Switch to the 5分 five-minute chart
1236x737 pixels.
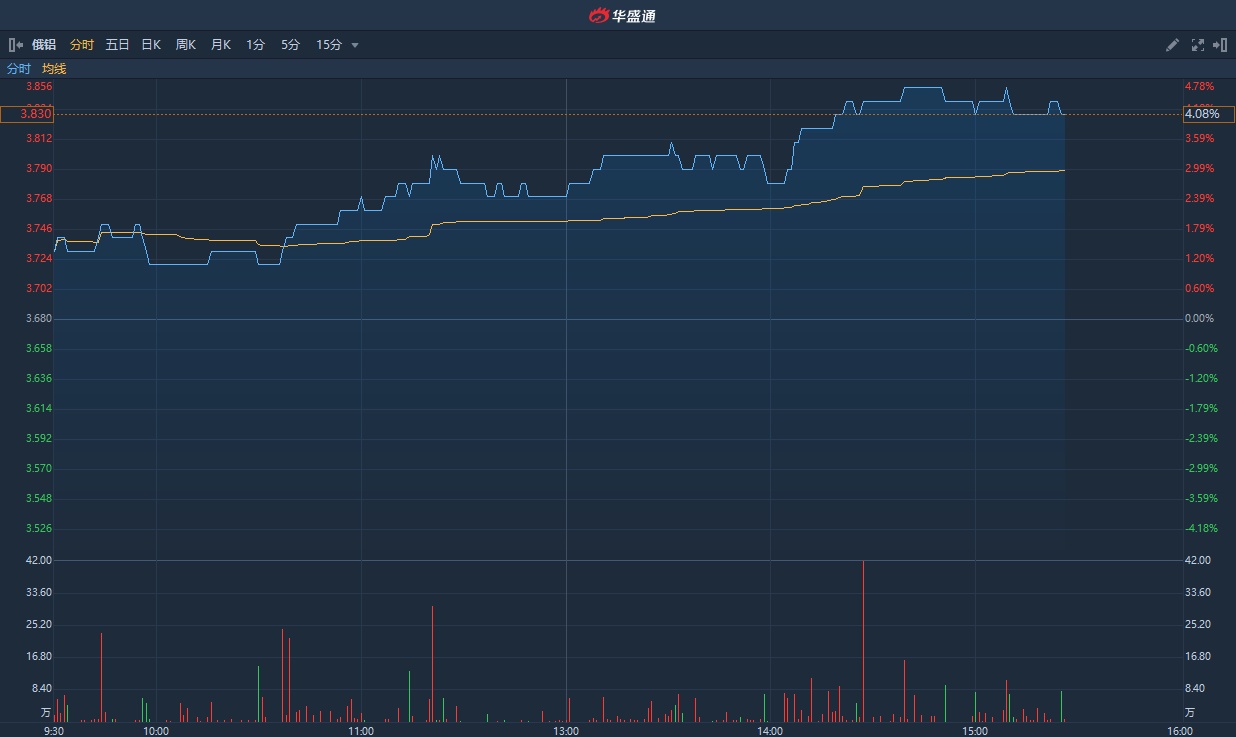290,45
